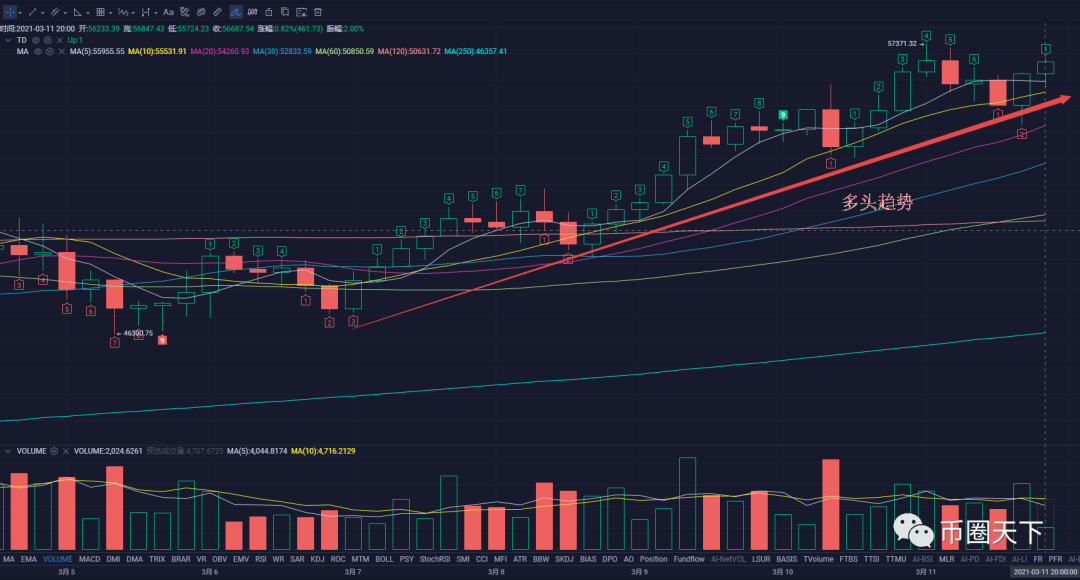Select the BOLL indicator tab
The width and height of the screenshot is (1080, 580).
pyautogui.click(x=384, y=560)
